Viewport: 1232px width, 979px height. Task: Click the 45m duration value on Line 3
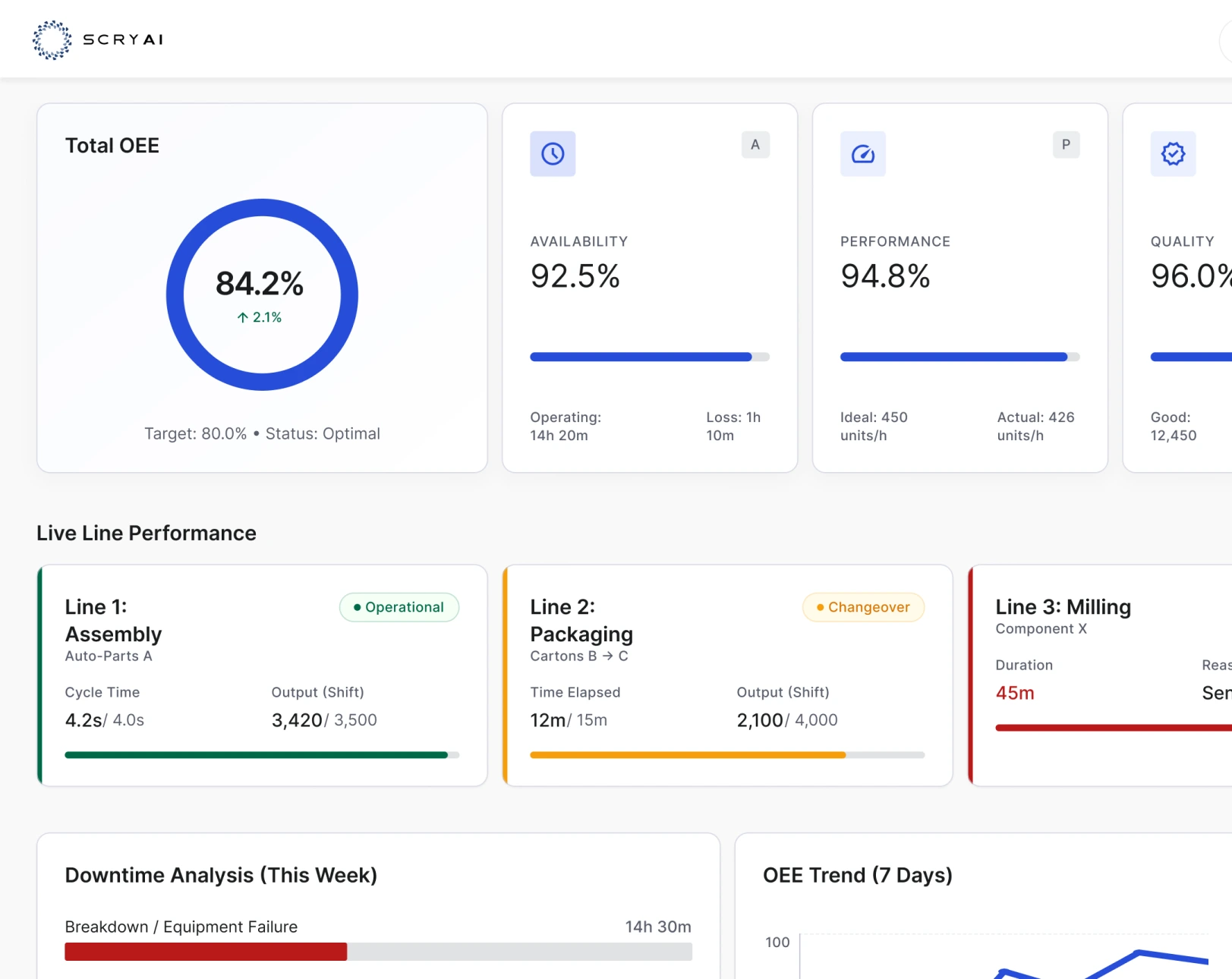1015,693
